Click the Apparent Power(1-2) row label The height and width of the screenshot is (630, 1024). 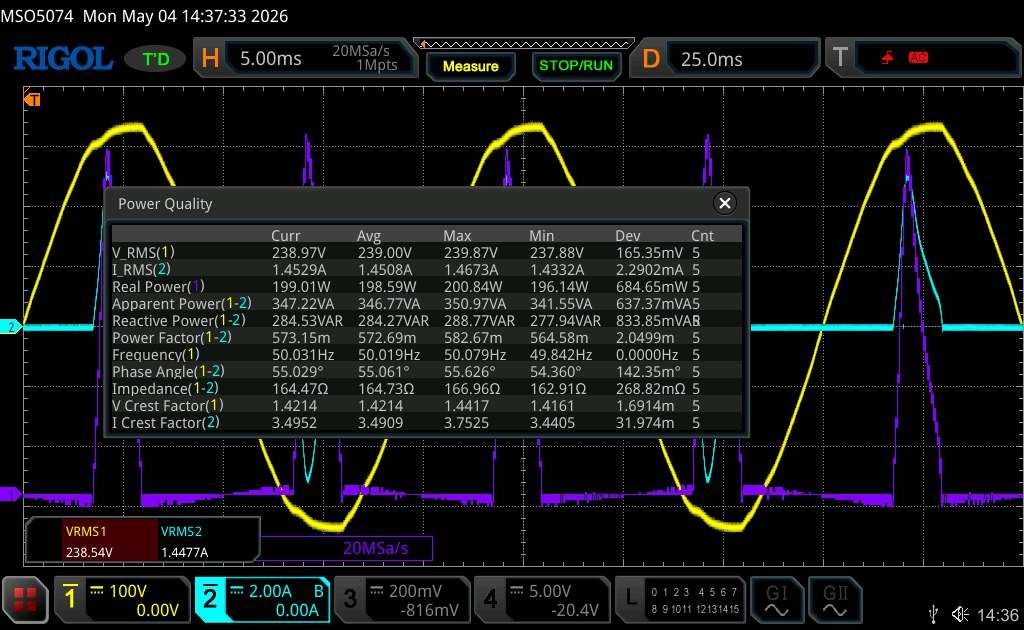[182, 303]
